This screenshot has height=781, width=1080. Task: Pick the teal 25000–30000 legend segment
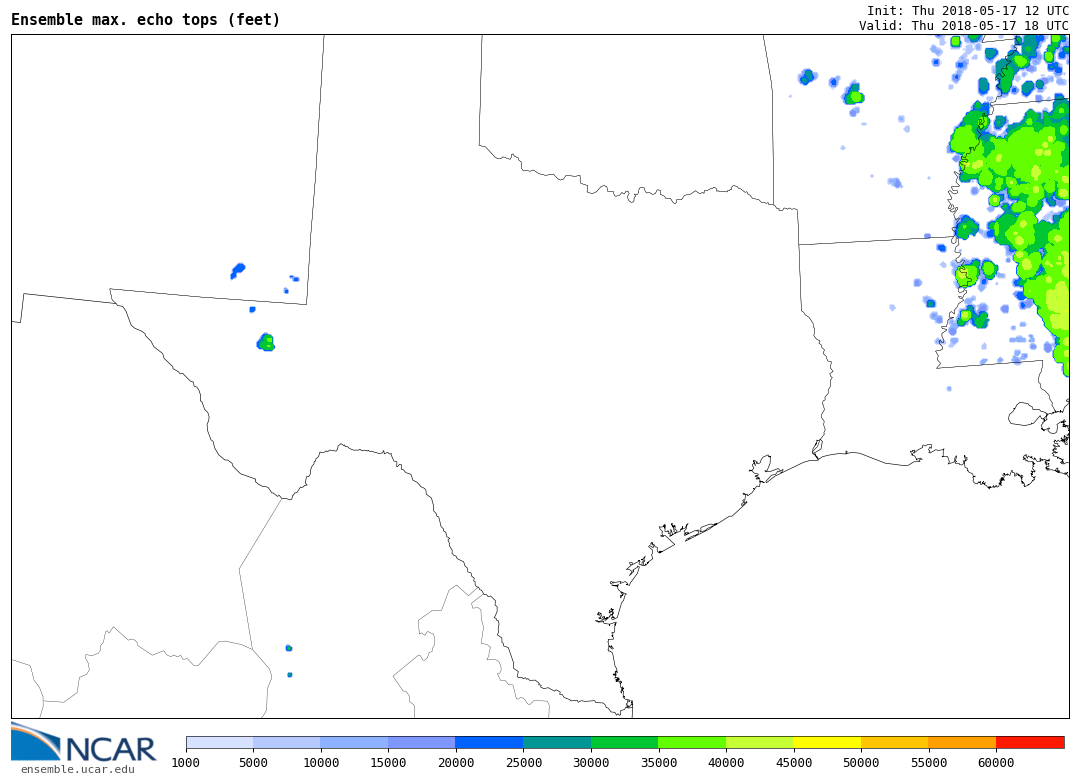[x=556, y=742]
